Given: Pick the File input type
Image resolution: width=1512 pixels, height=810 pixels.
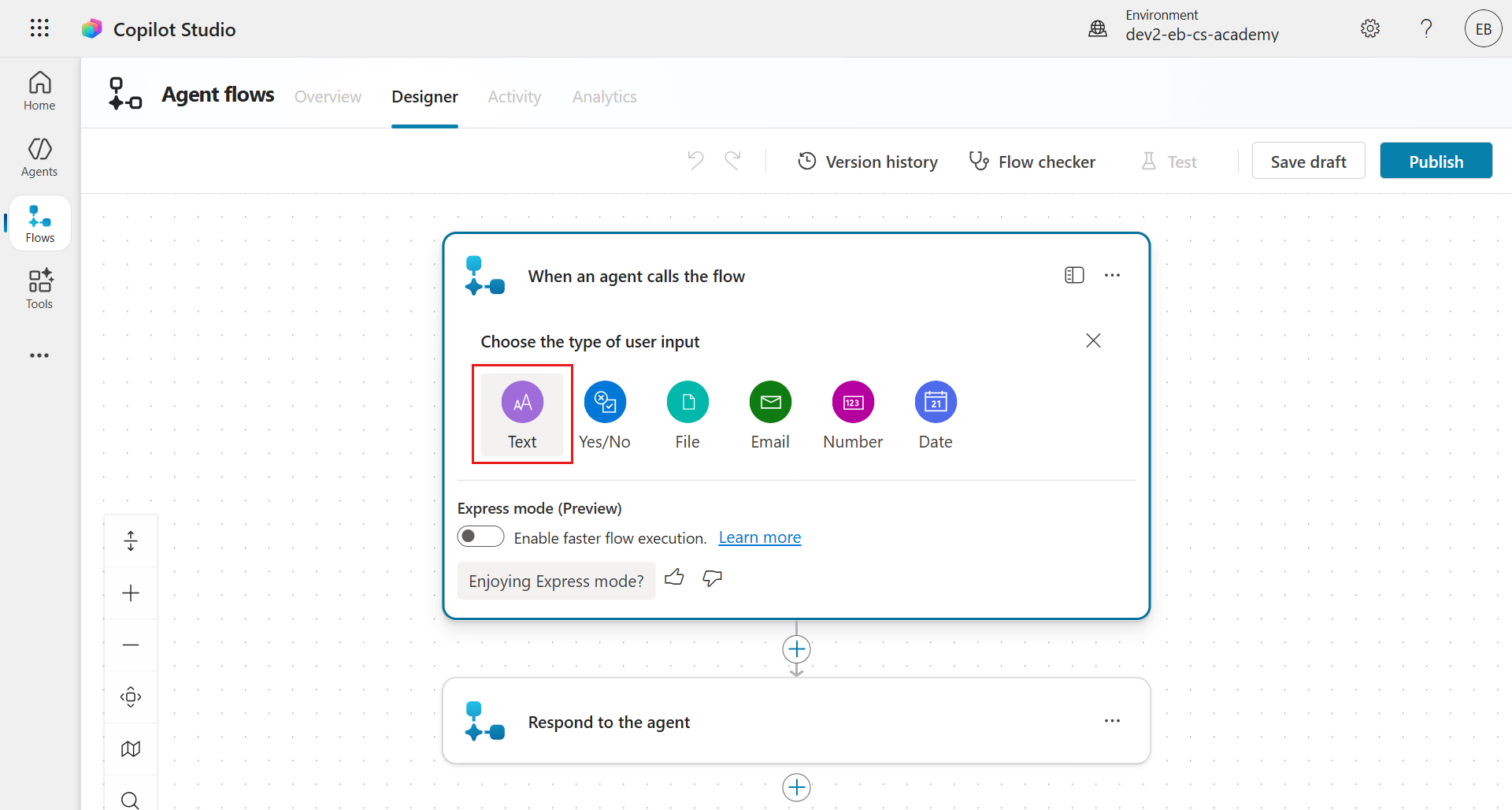Looking at the screenshot, I should (x=687, y=403).
